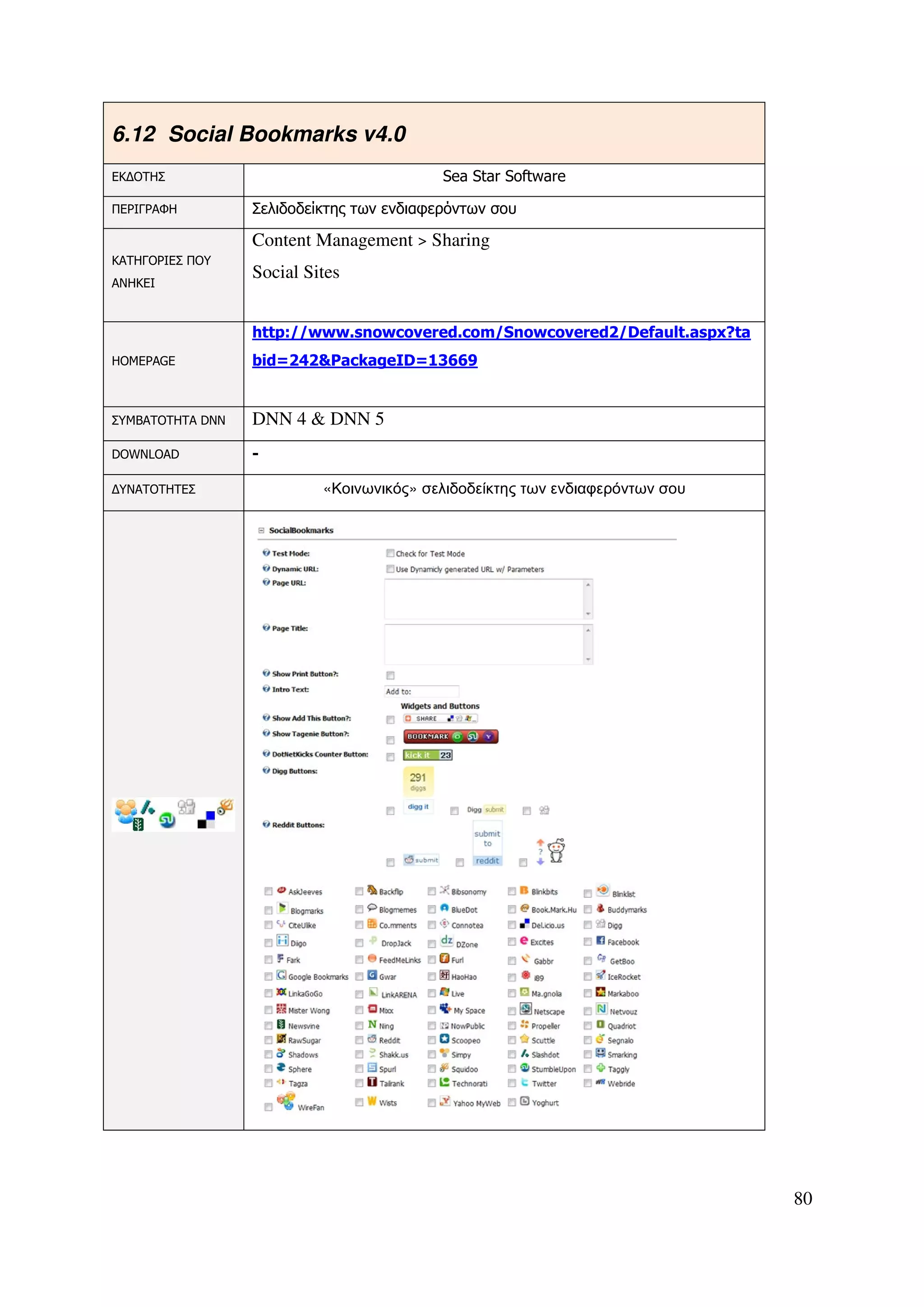Click the Slashdot icon
This screenshot has height=1307, width=924.
pos(525,1053)
